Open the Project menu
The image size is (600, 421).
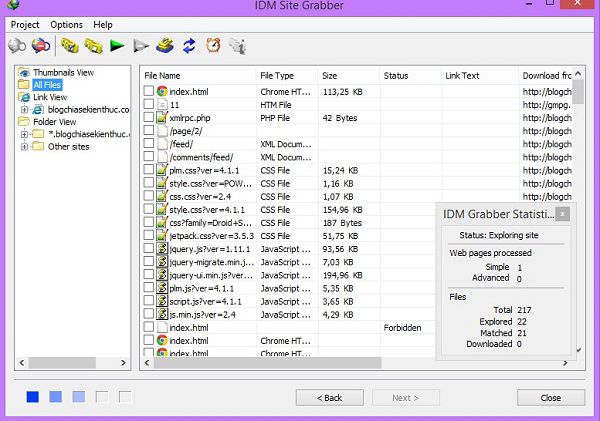(x=25, y=24)
